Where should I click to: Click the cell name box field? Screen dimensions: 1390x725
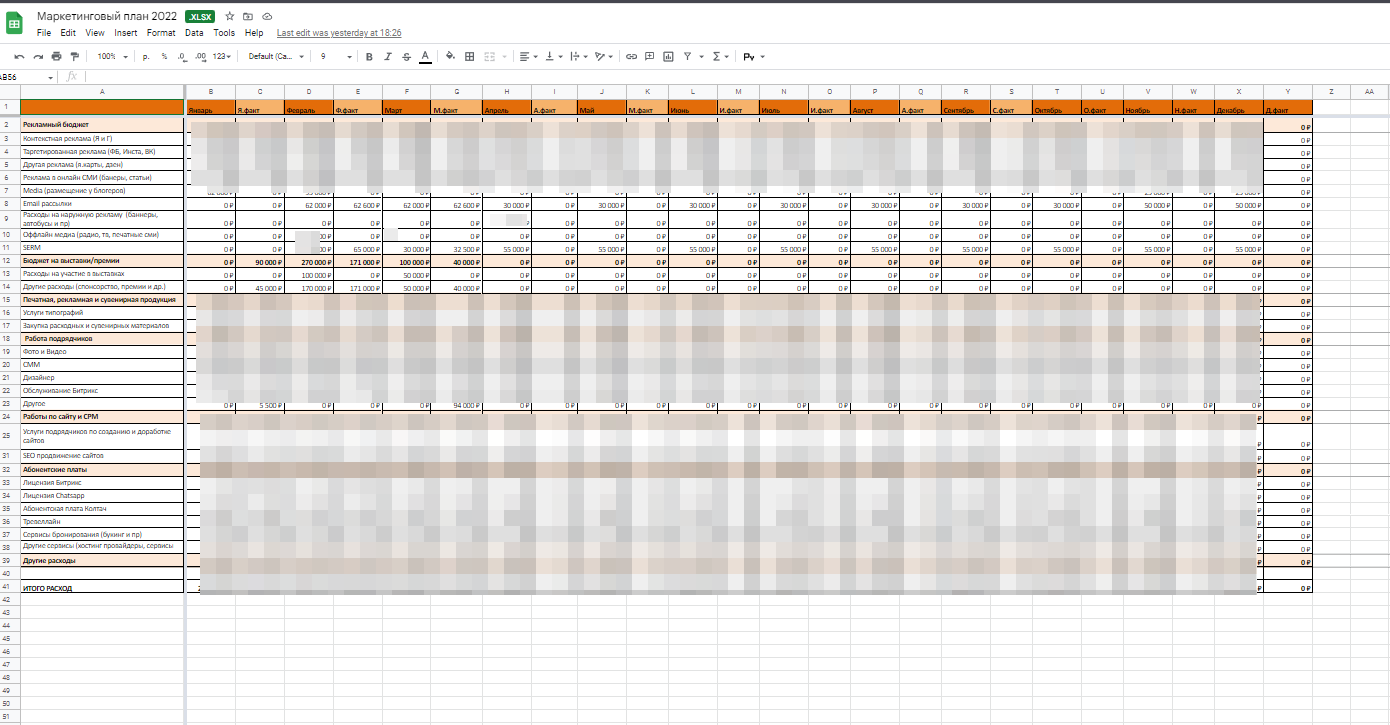(28, 77)
